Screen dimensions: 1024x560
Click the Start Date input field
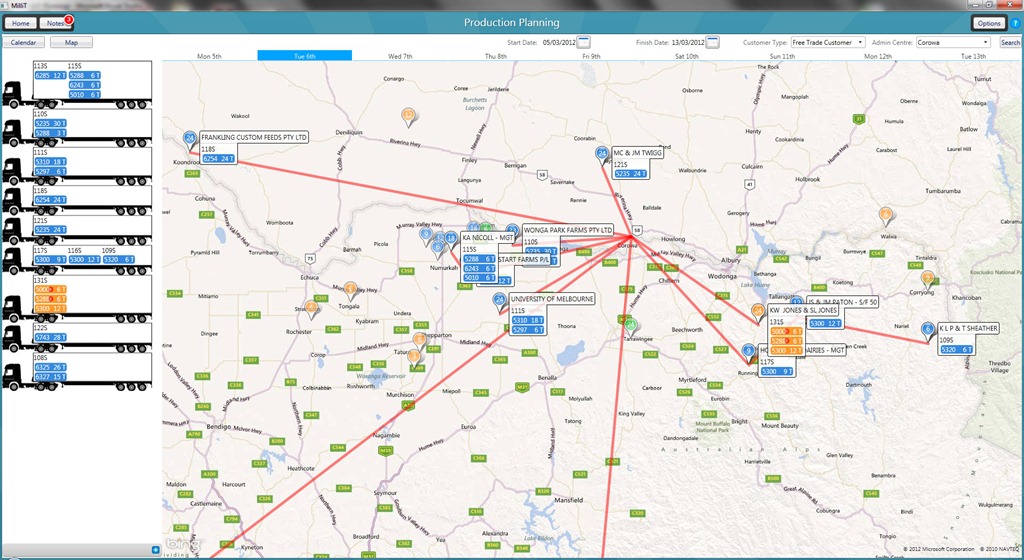(556, 42)
